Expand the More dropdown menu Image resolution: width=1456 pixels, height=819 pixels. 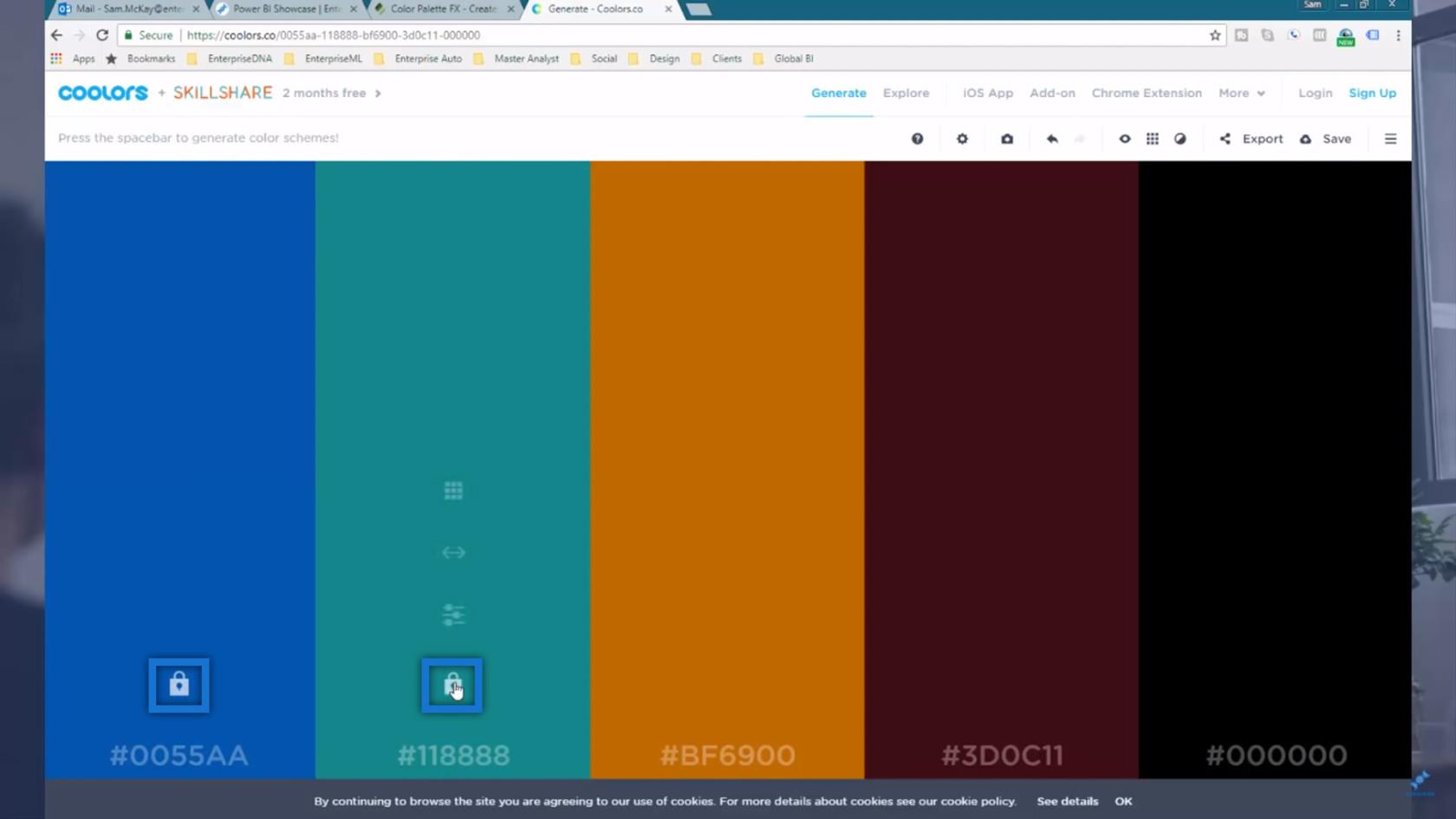click(x=1241, y=93)
